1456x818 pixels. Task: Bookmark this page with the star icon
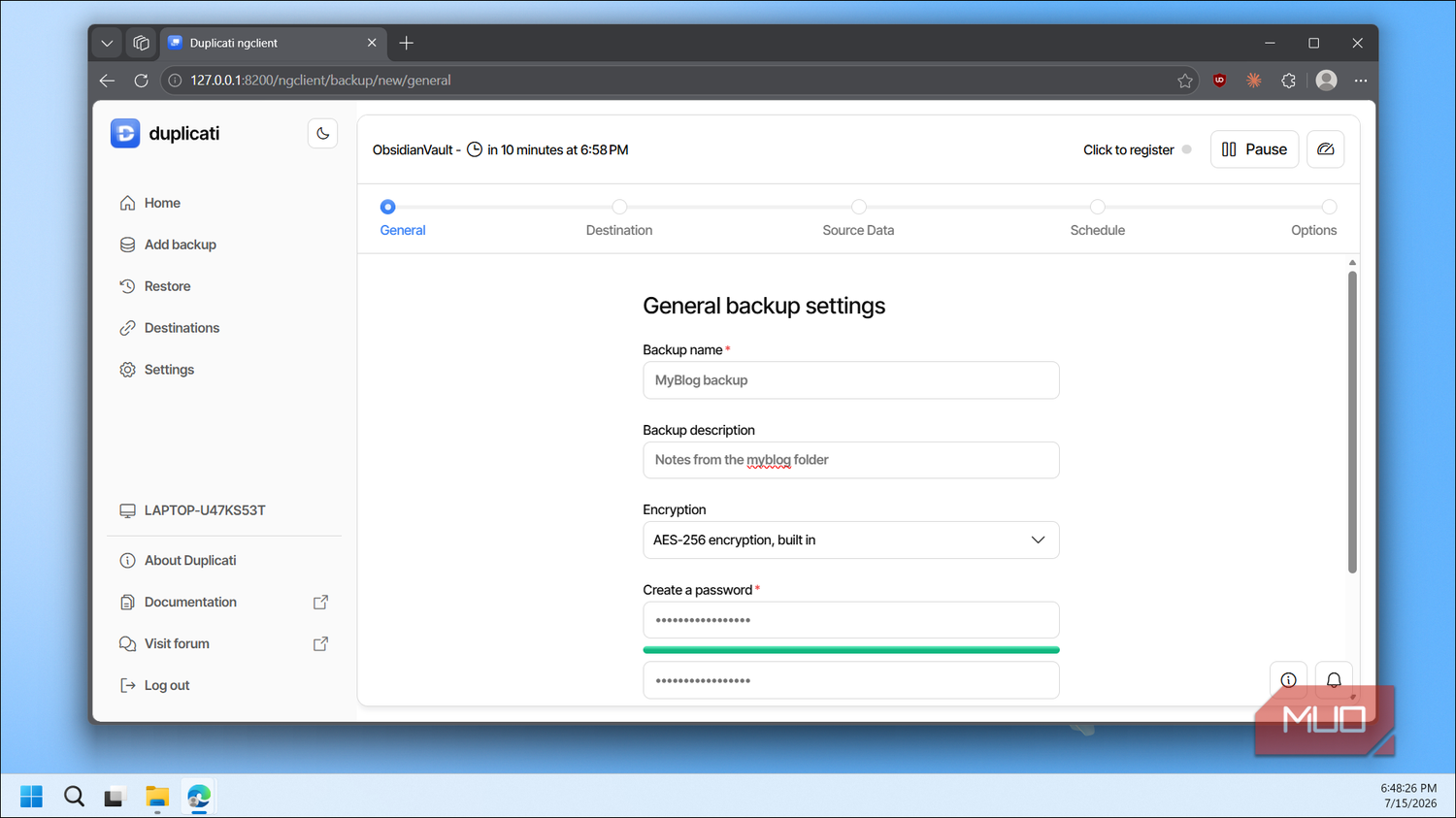[1184, 81]
